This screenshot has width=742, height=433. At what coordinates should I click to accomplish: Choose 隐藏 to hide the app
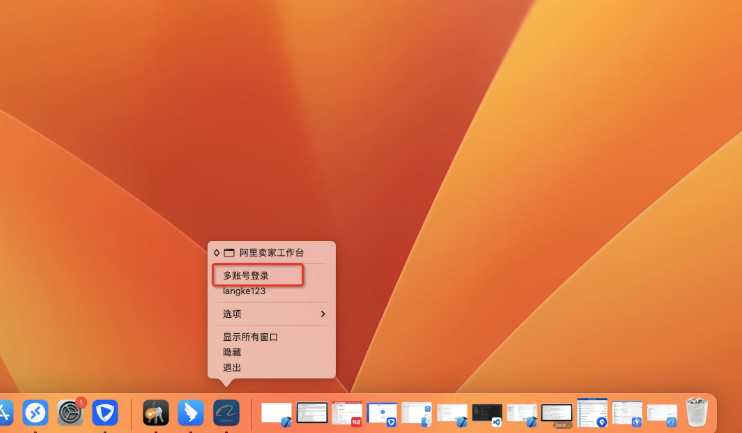(232, 352)
